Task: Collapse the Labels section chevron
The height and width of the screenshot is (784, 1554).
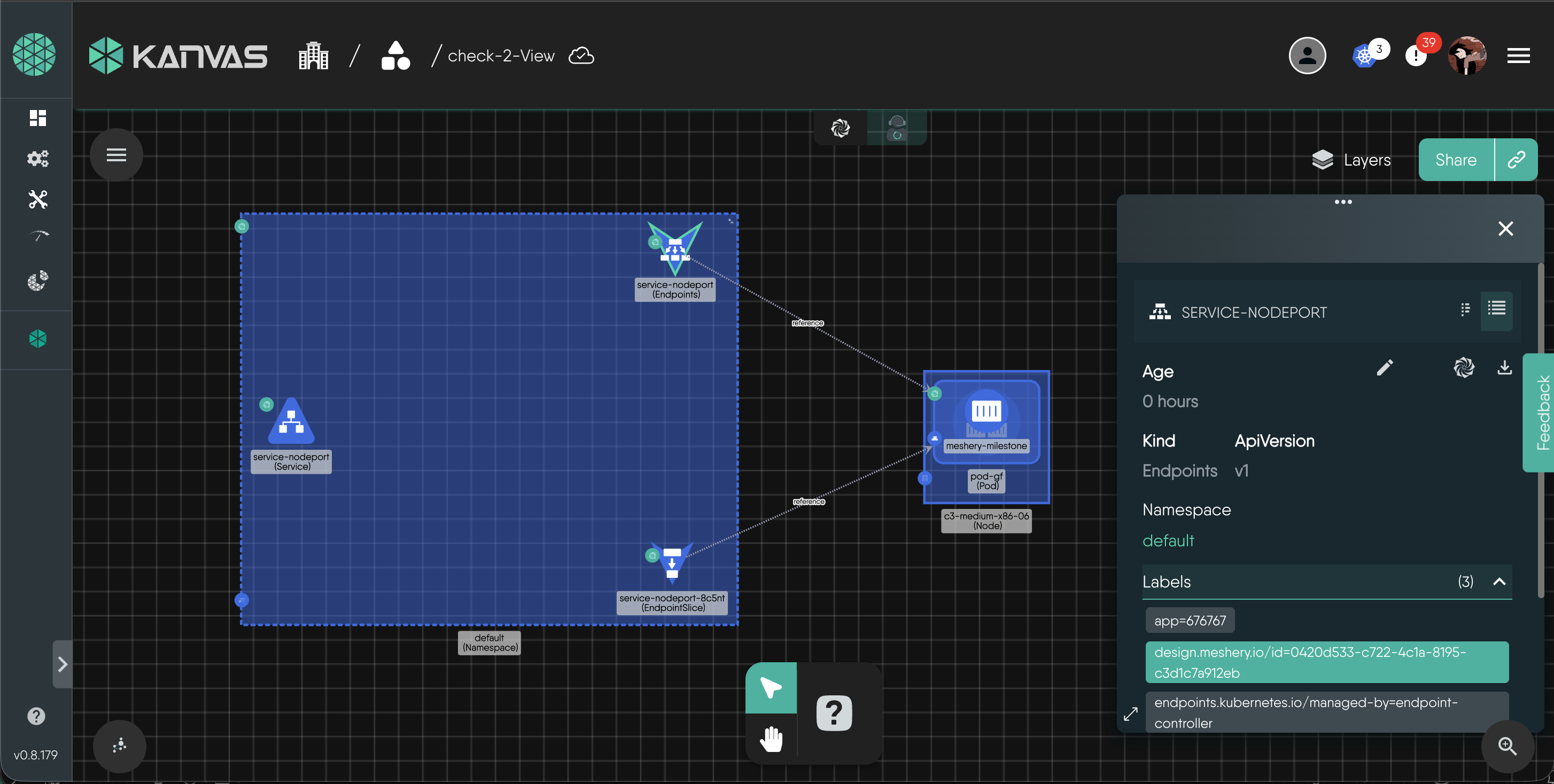Action: [1498, 582]
